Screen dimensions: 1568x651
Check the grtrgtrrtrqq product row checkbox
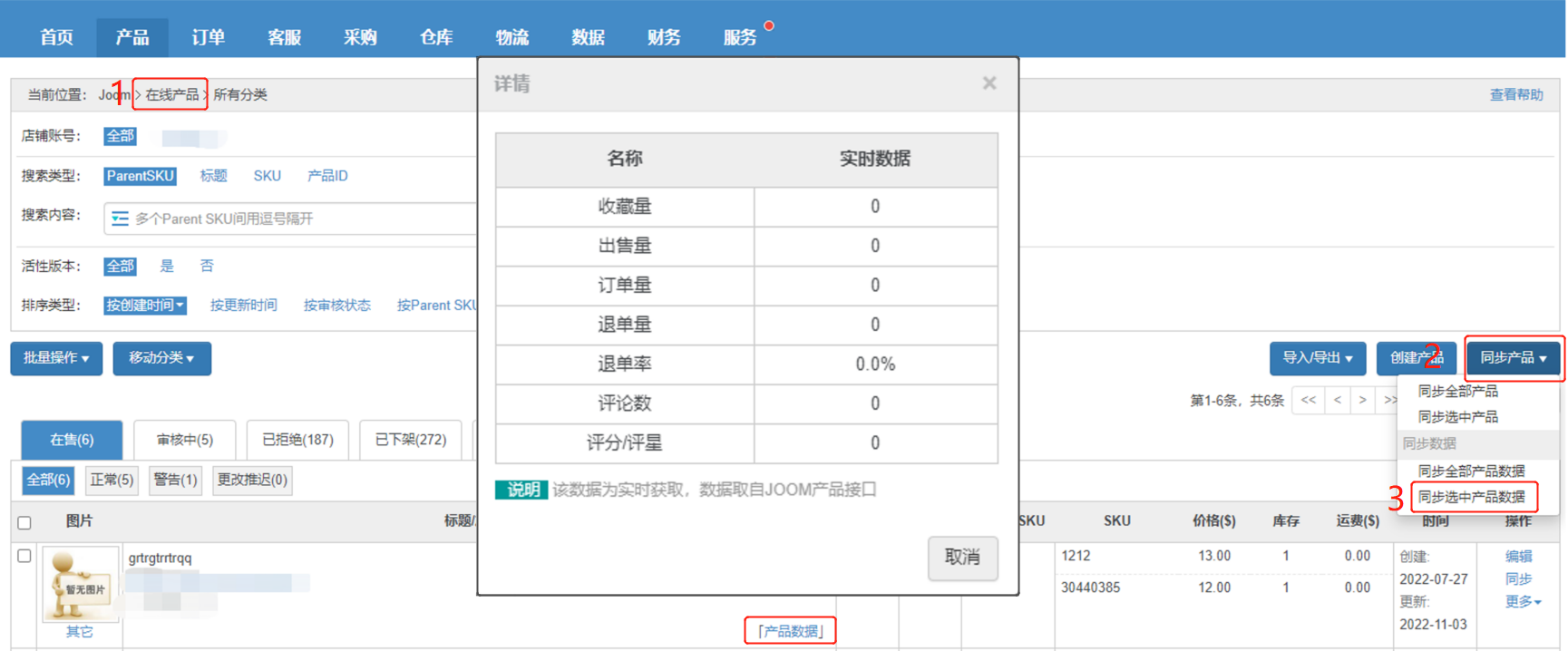coord(24,556)
